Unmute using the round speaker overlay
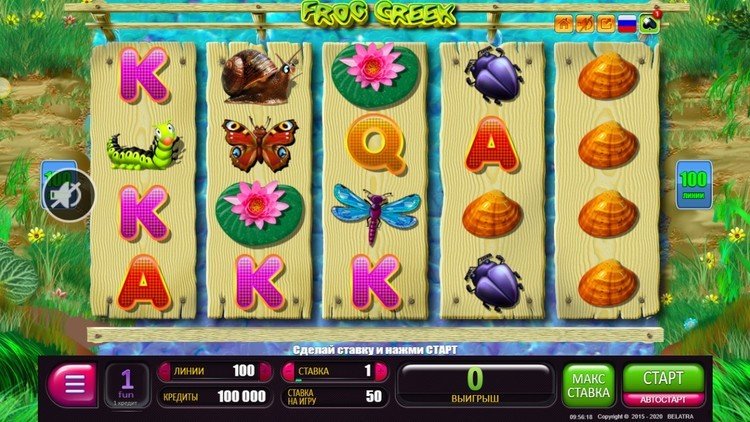This screenshot has height=422, width=750. [x=68, y=195]
